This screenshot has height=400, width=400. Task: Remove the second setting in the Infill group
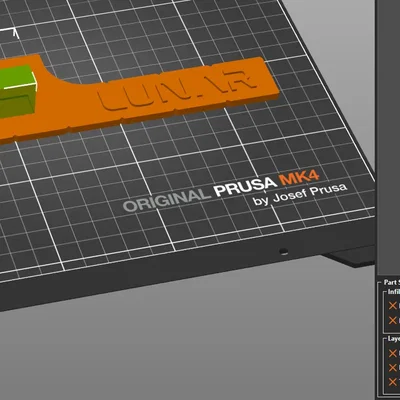[x=393, y=320]
